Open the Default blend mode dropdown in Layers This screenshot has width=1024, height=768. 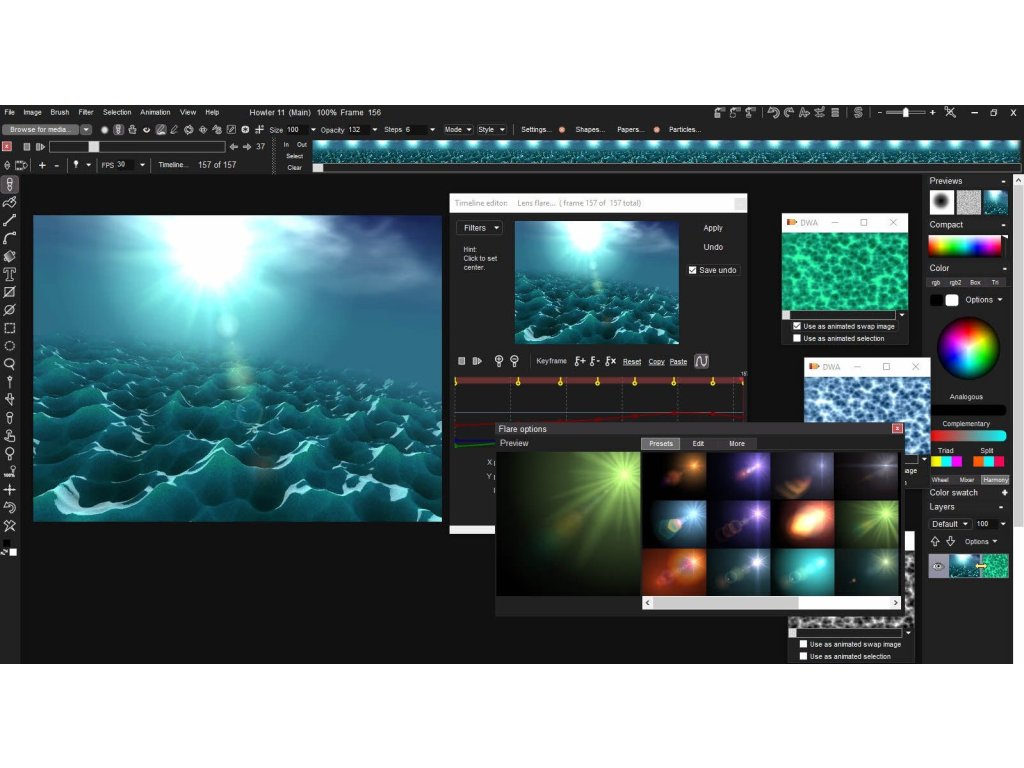click(x=949, y=524)
